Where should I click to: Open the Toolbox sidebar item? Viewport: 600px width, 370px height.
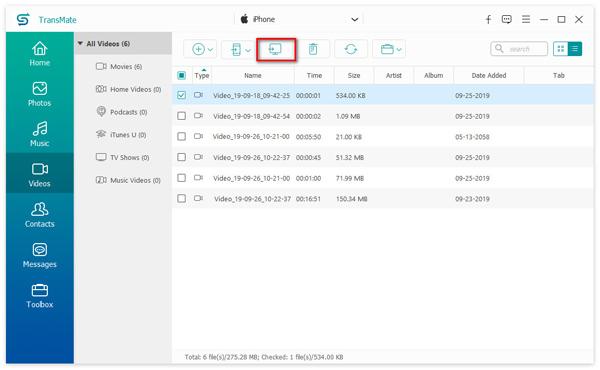pos(39,296)
